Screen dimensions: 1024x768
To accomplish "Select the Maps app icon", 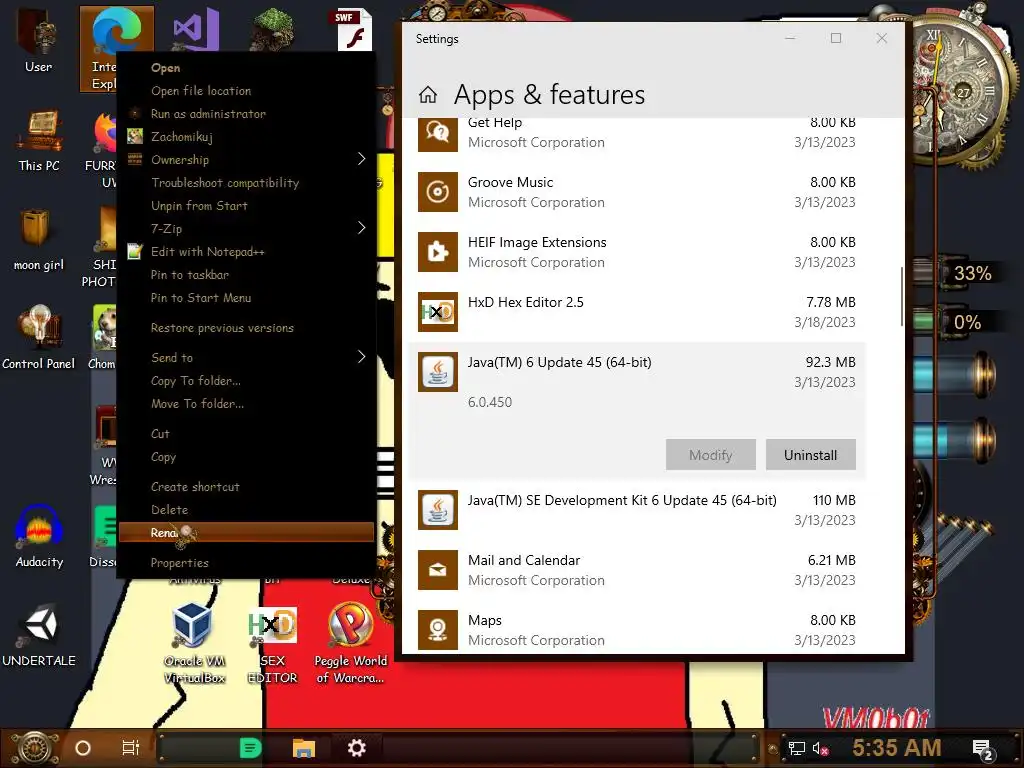I will 438,630.
